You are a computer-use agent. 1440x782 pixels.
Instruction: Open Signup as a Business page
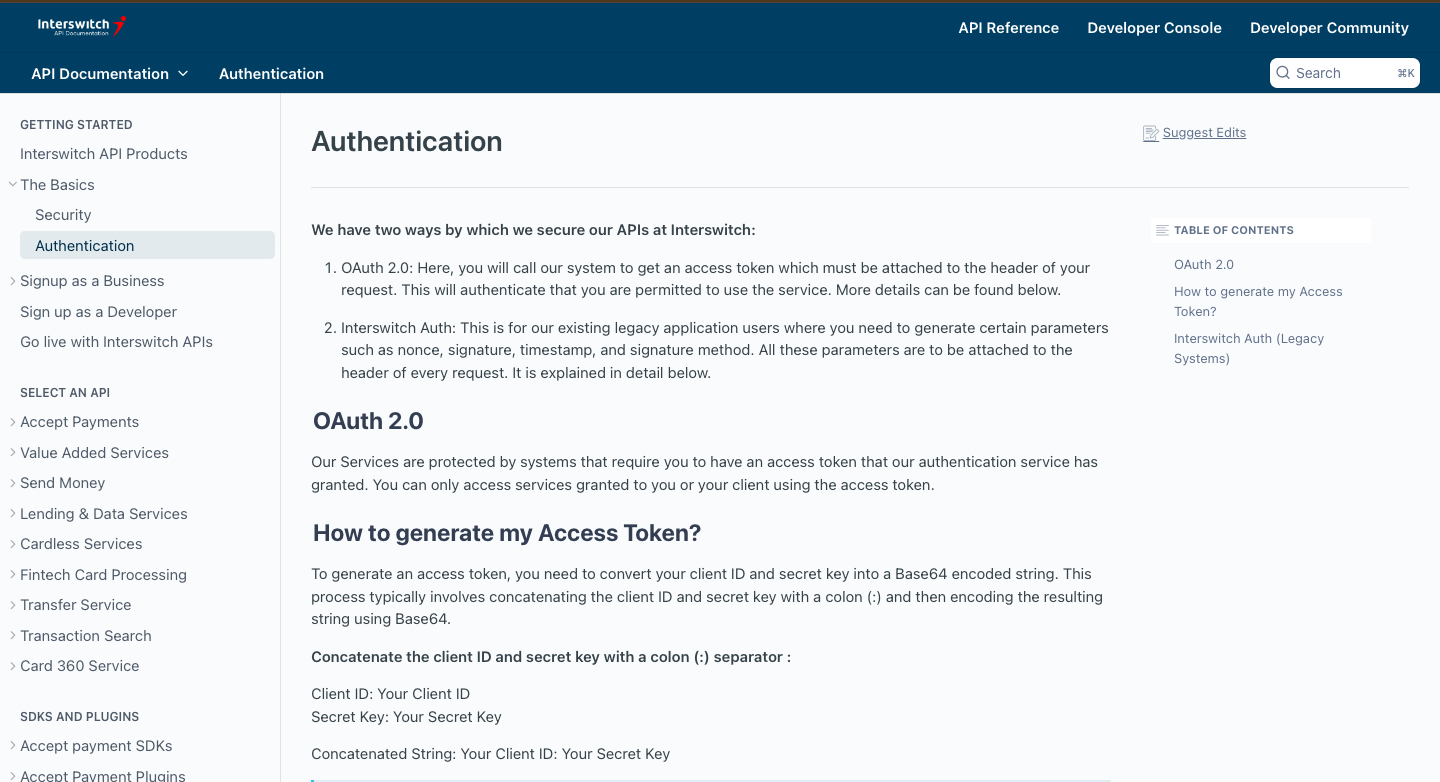(x=92, y=281)
